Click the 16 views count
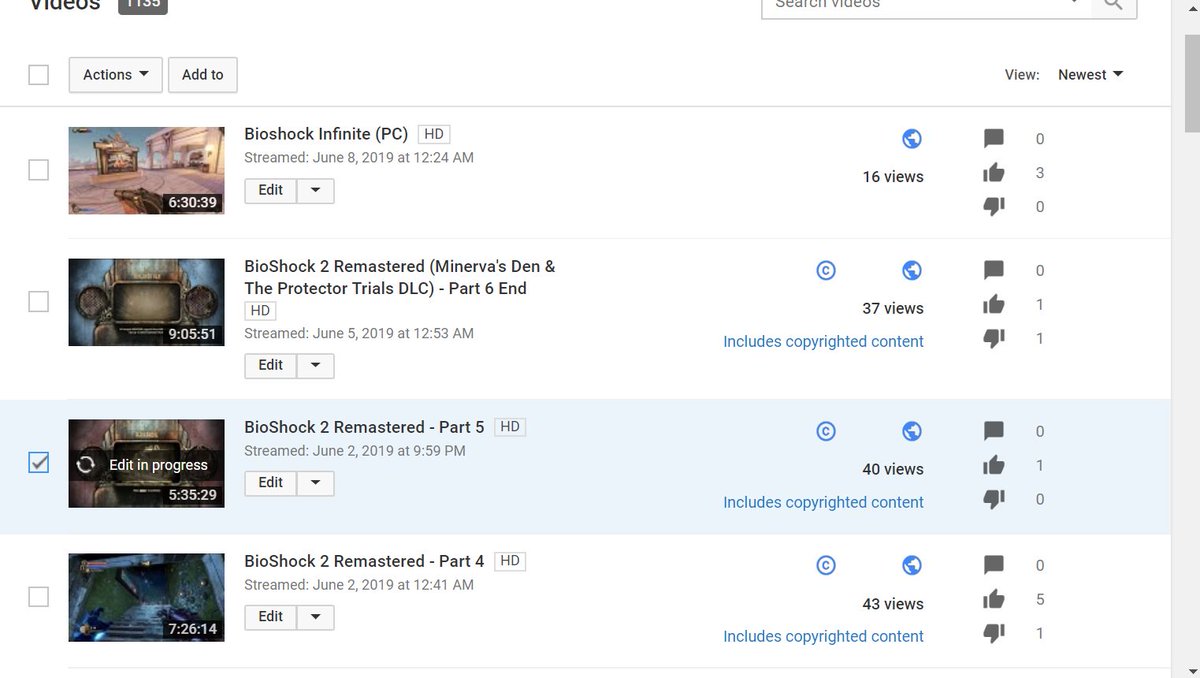The height and width of the screenshot is (678, 1200). [x=893, y=176]
